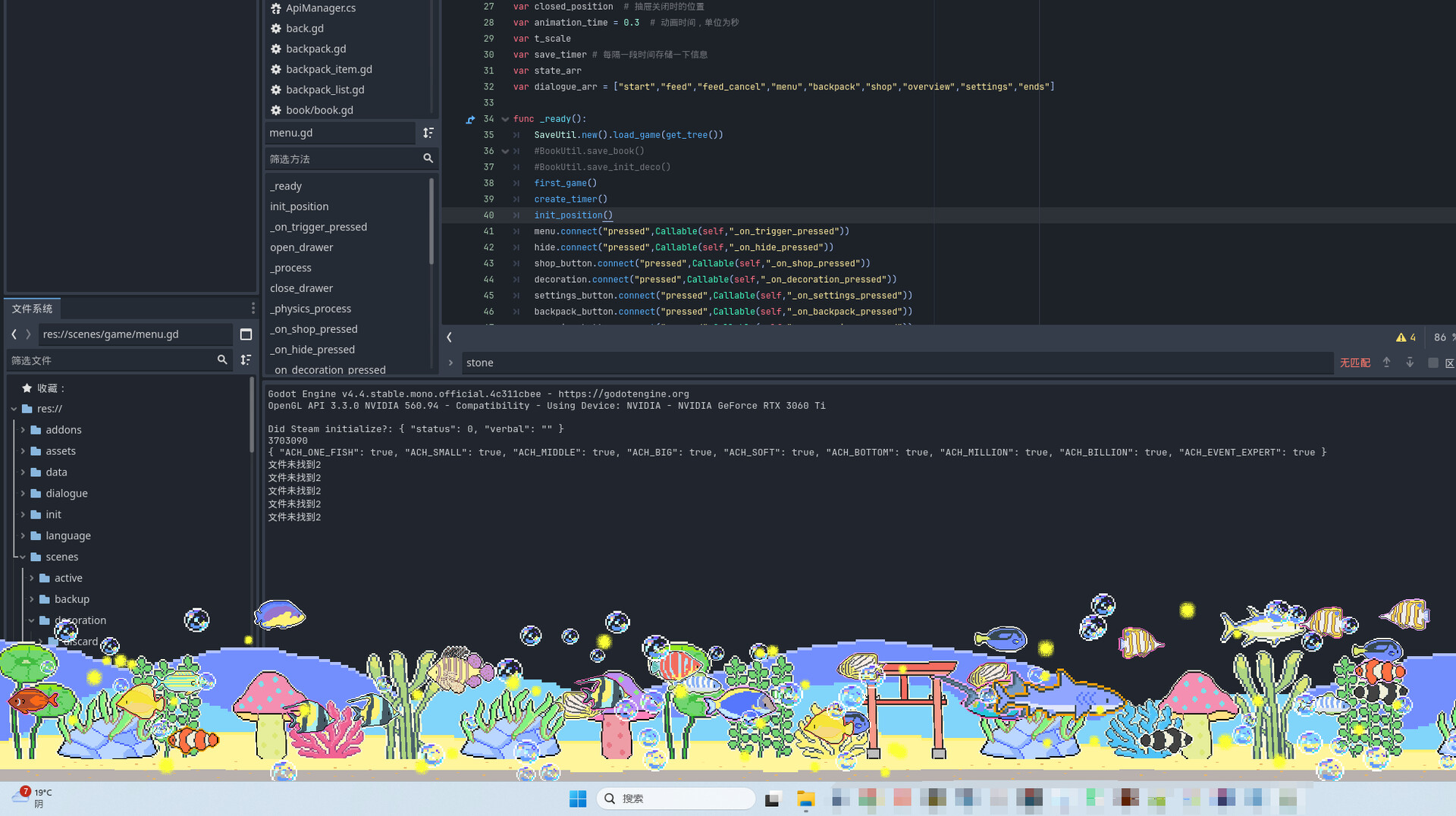Open the FileSystem dock three-dot options
This screenshot has height=816, width=1456.
tap(253, 308)
